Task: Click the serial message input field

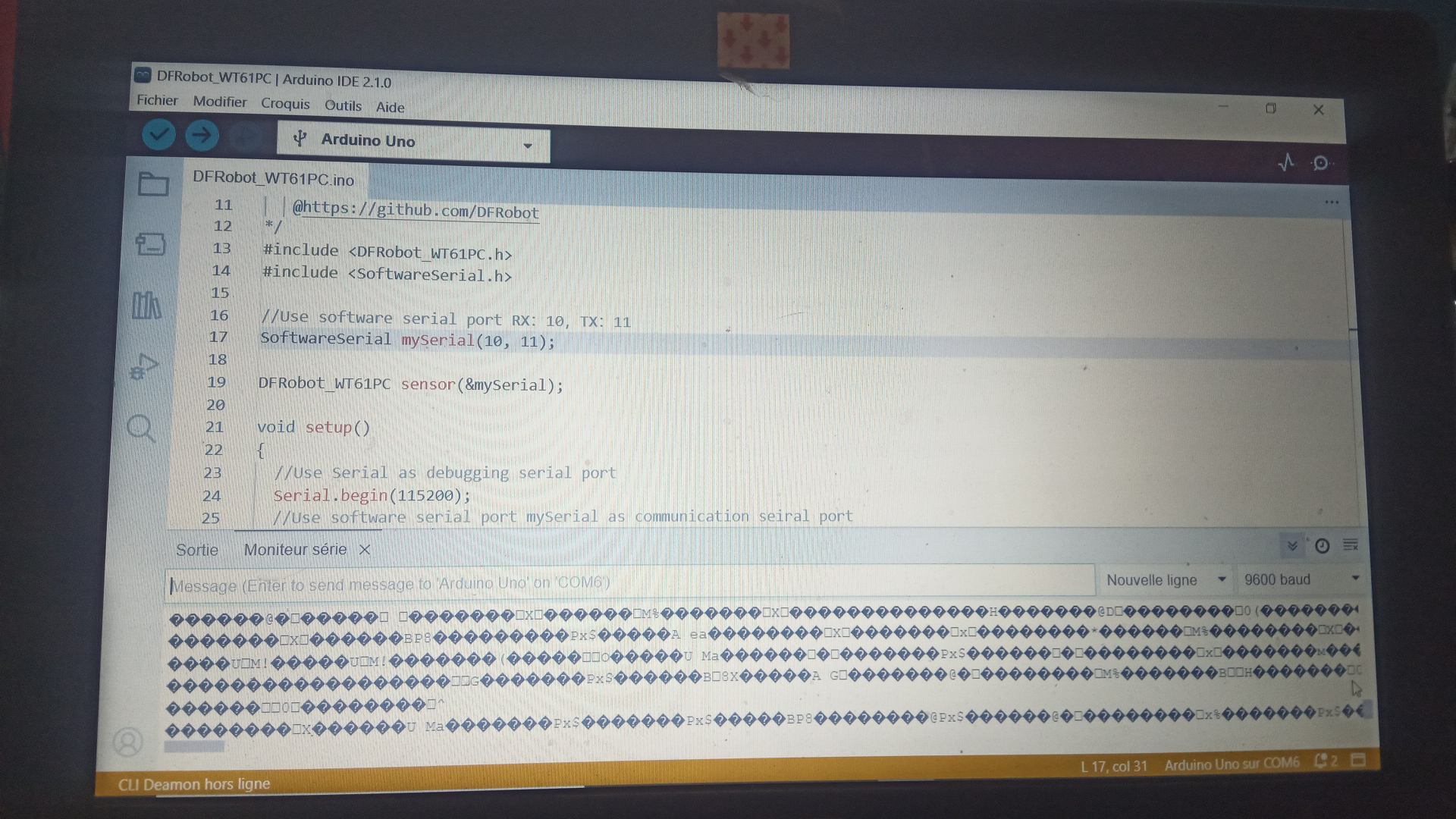Action: 629,584
